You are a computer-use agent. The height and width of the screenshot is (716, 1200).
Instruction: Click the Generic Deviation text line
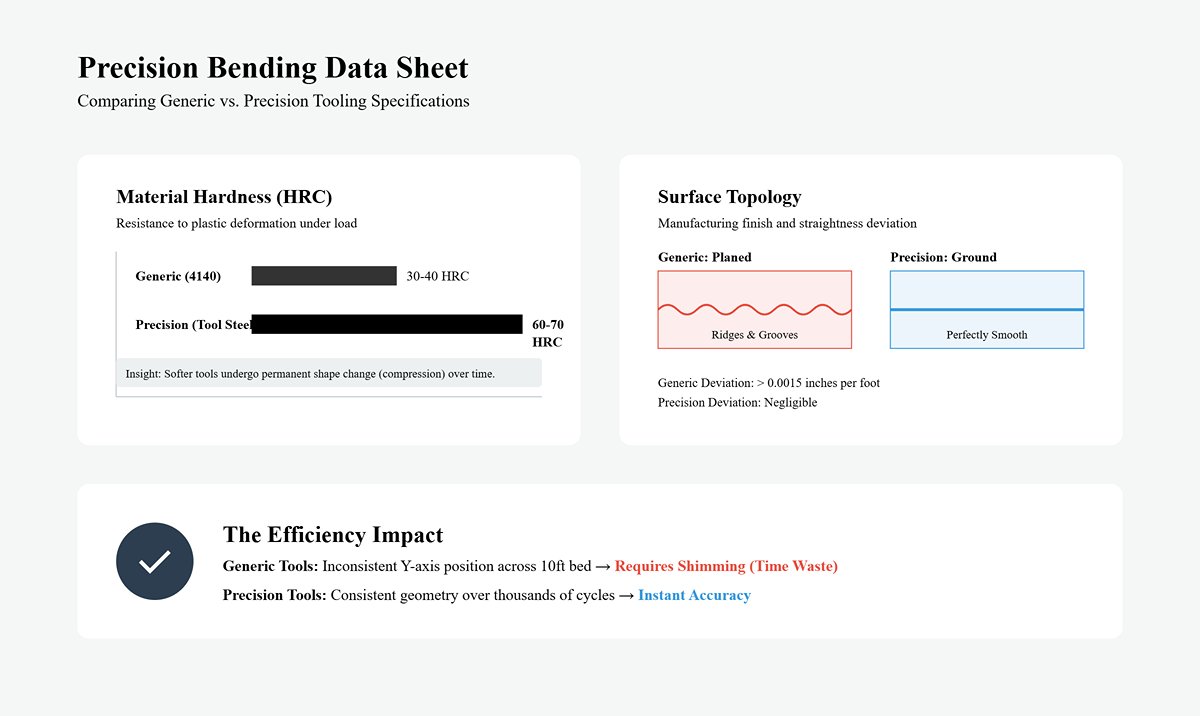(x=769, y=383)
